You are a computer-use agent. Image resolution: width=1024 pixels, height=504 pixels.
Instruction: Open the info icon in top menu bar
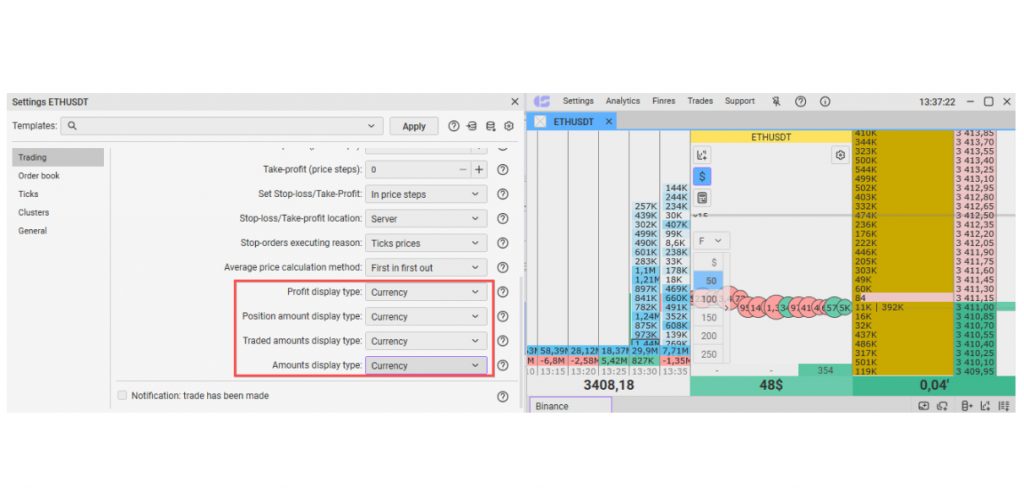825,101
